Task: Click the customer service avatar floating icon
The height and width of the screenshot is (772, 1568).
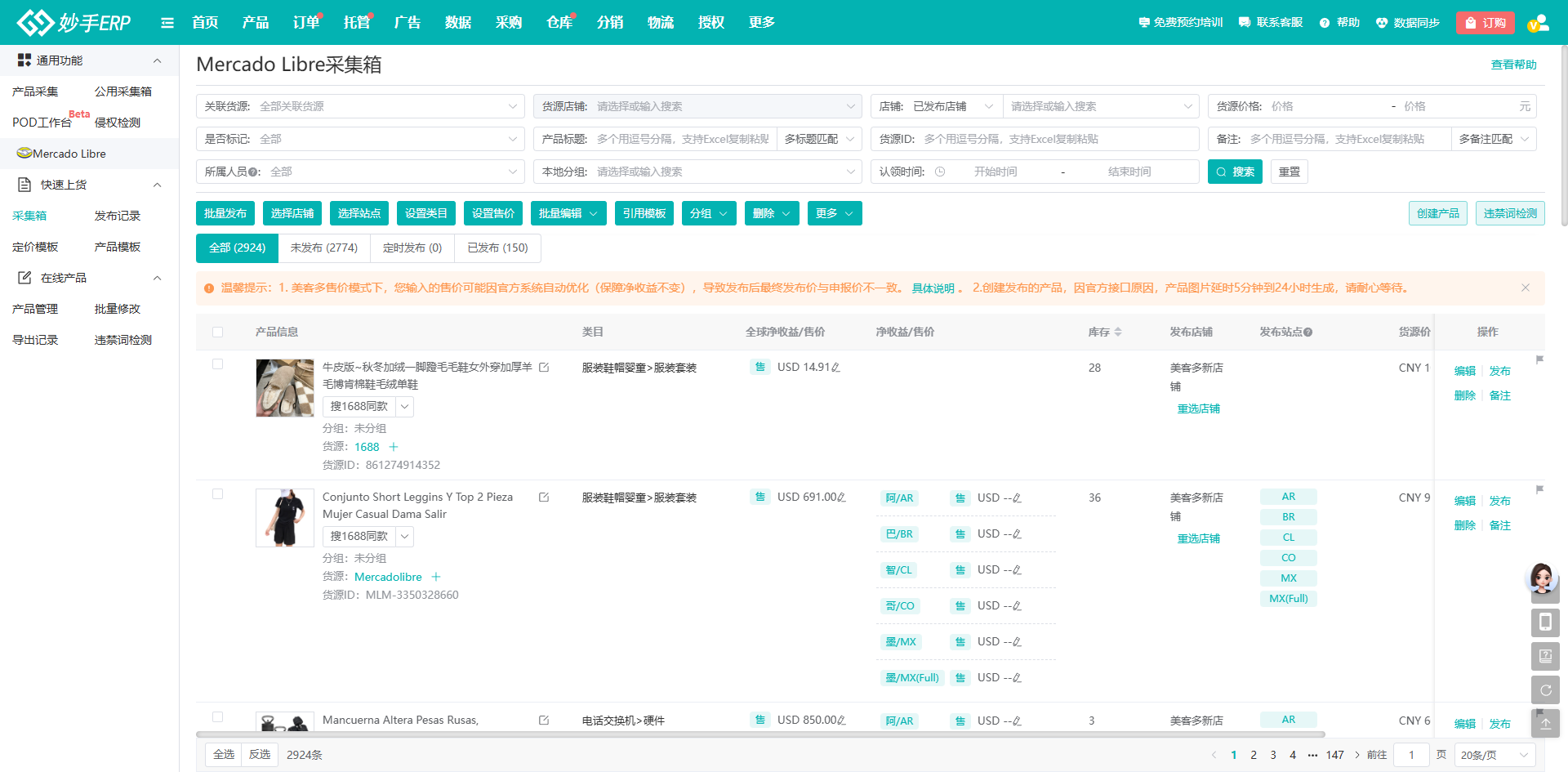Action: (x=1542, y=578)
